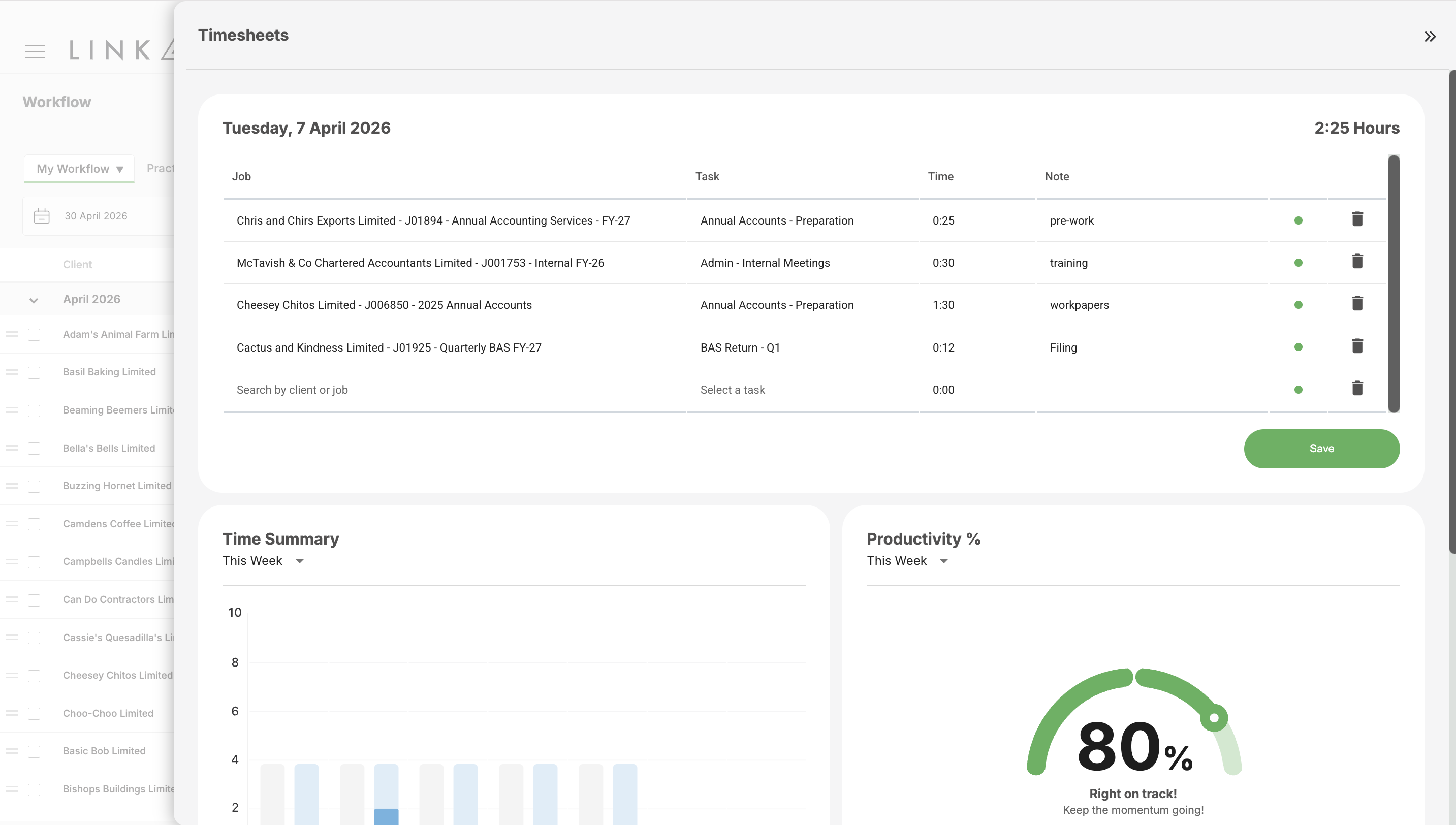Sort by the Note column header
This screenshot has height=825, width=1456.
1057,176
